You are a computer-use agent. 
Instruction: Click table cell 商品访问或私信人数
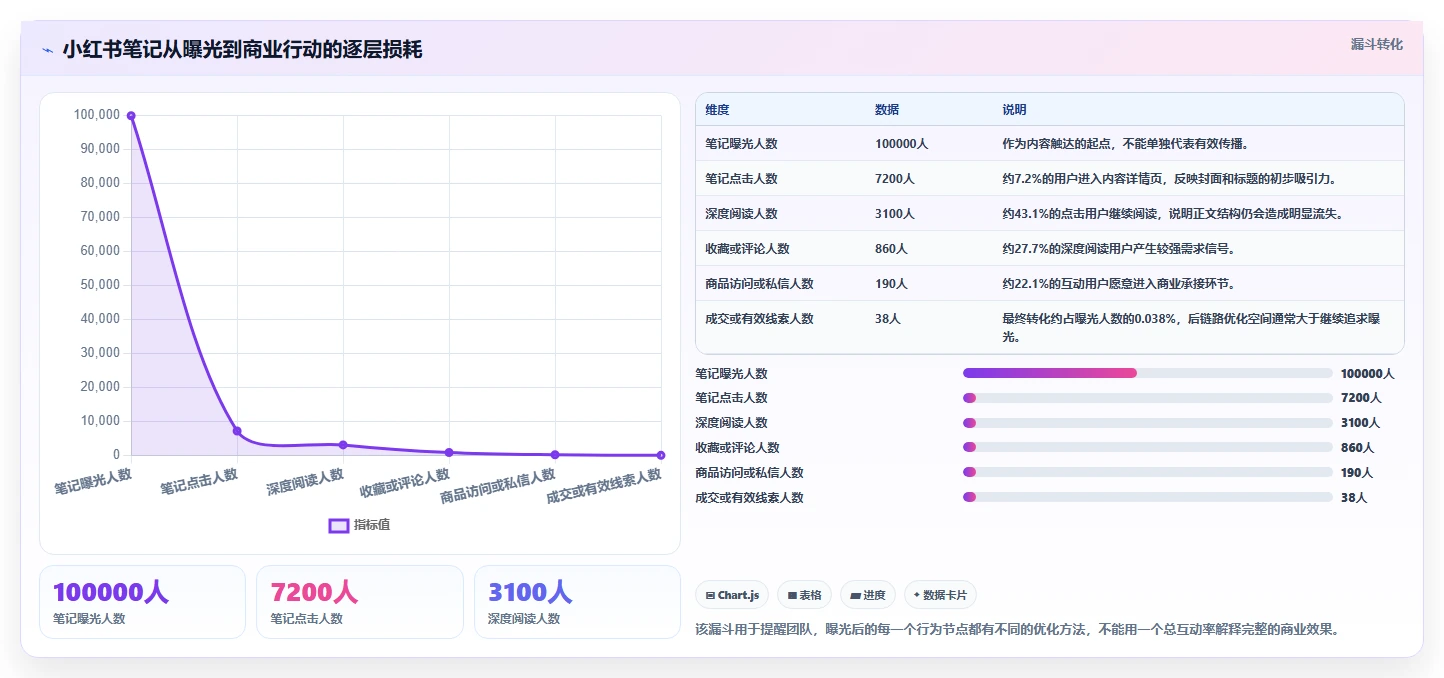(x=759, y=284)
